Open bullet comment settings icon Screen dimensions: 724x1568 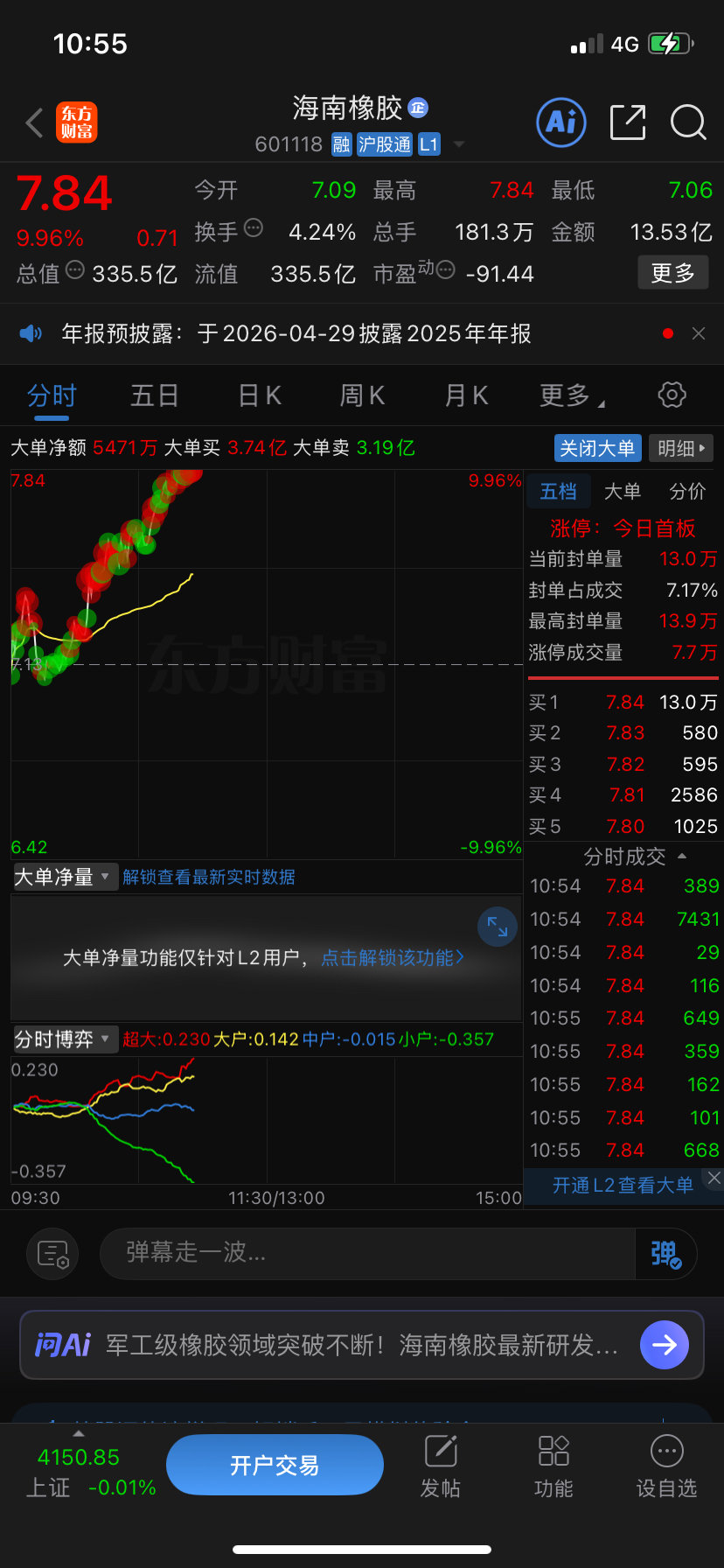click(x=52, y=1254)
